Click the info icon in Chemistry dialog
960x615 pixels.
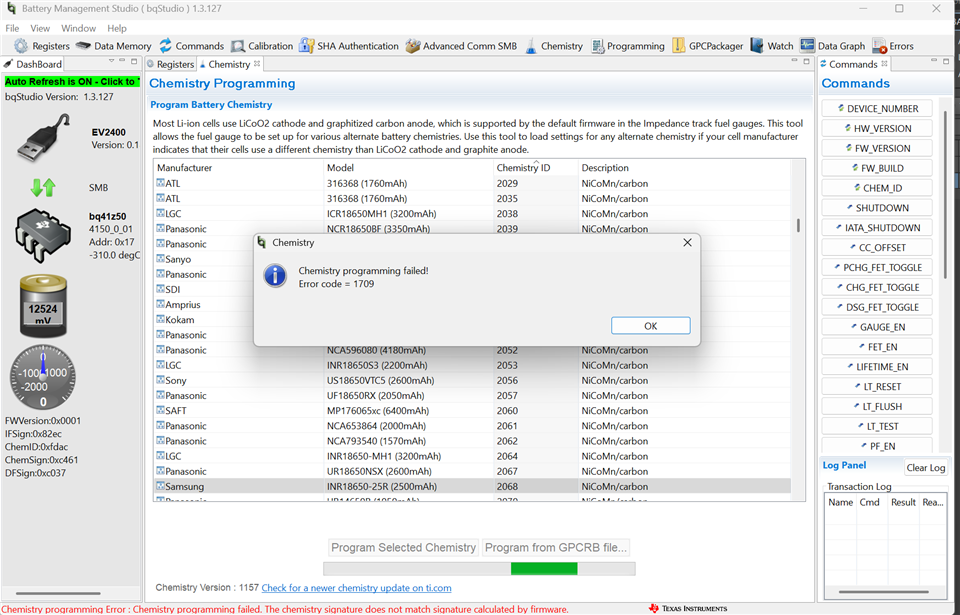[275, 276]
